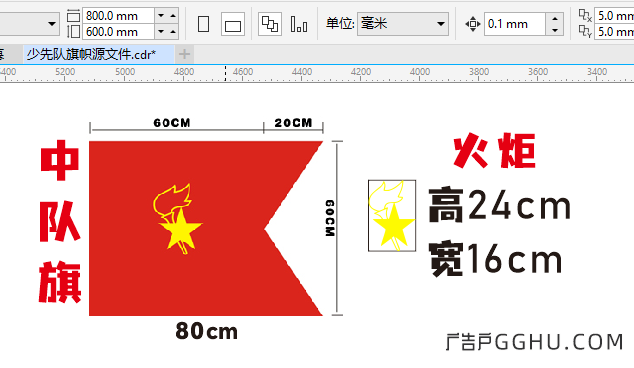Click the page height icon

[x=73, y=32]
